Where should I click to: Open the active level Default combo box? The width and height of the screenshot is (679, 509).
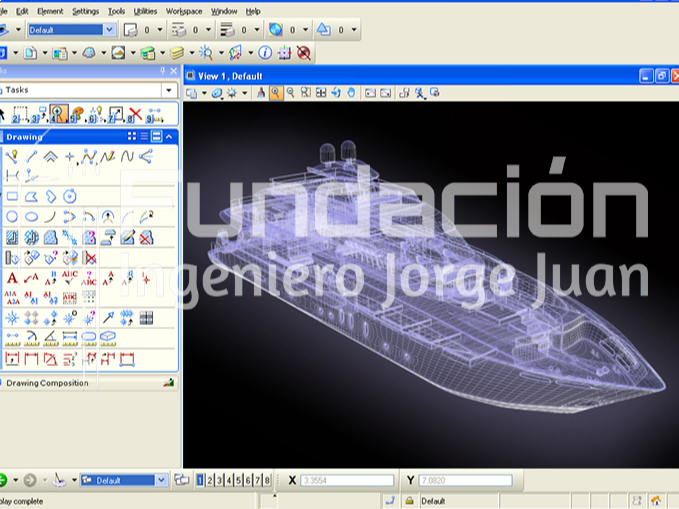71,29
